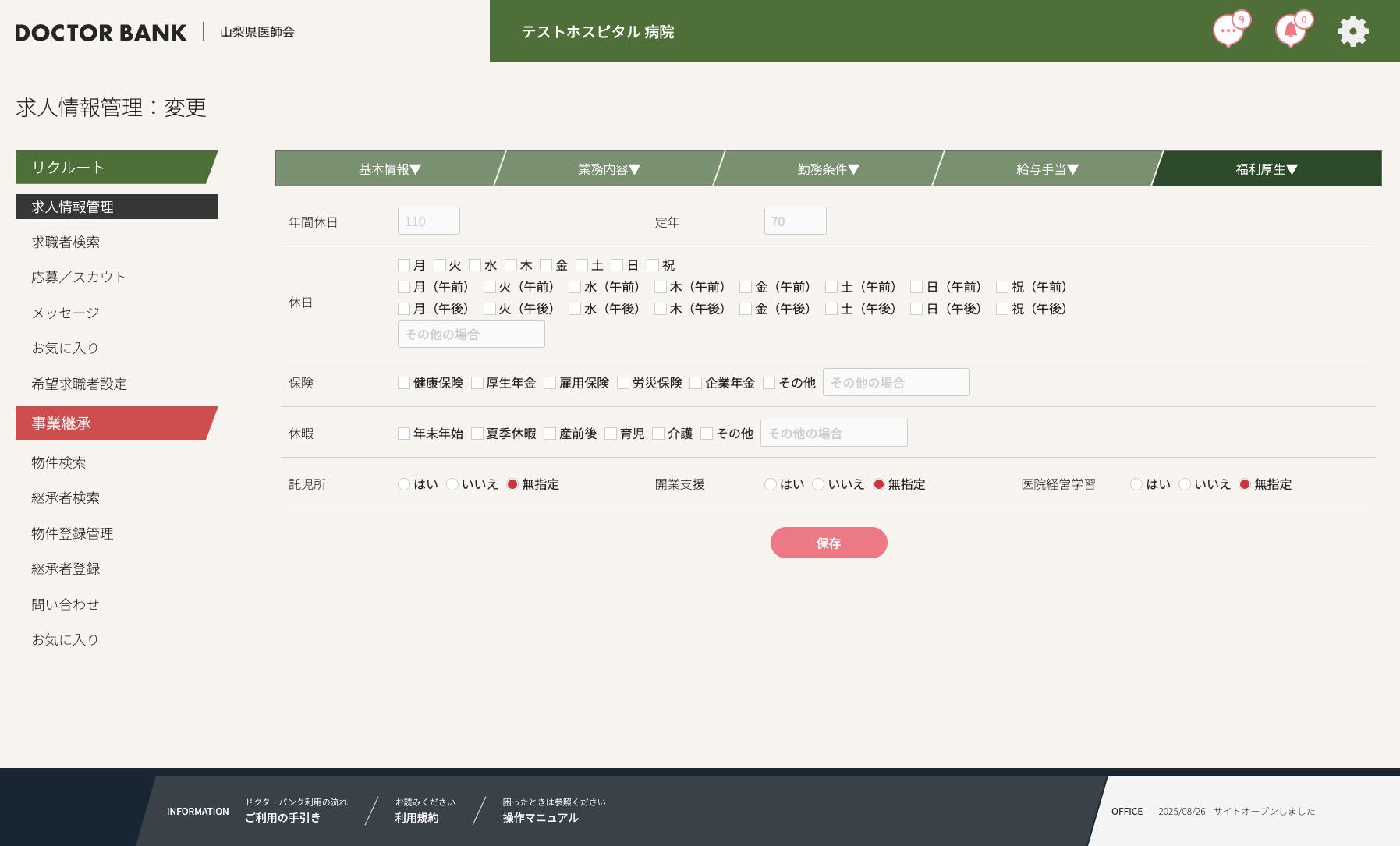Open the 利用規約 footer link
The width and height of the screenshot is (1400, 846).
416,817
